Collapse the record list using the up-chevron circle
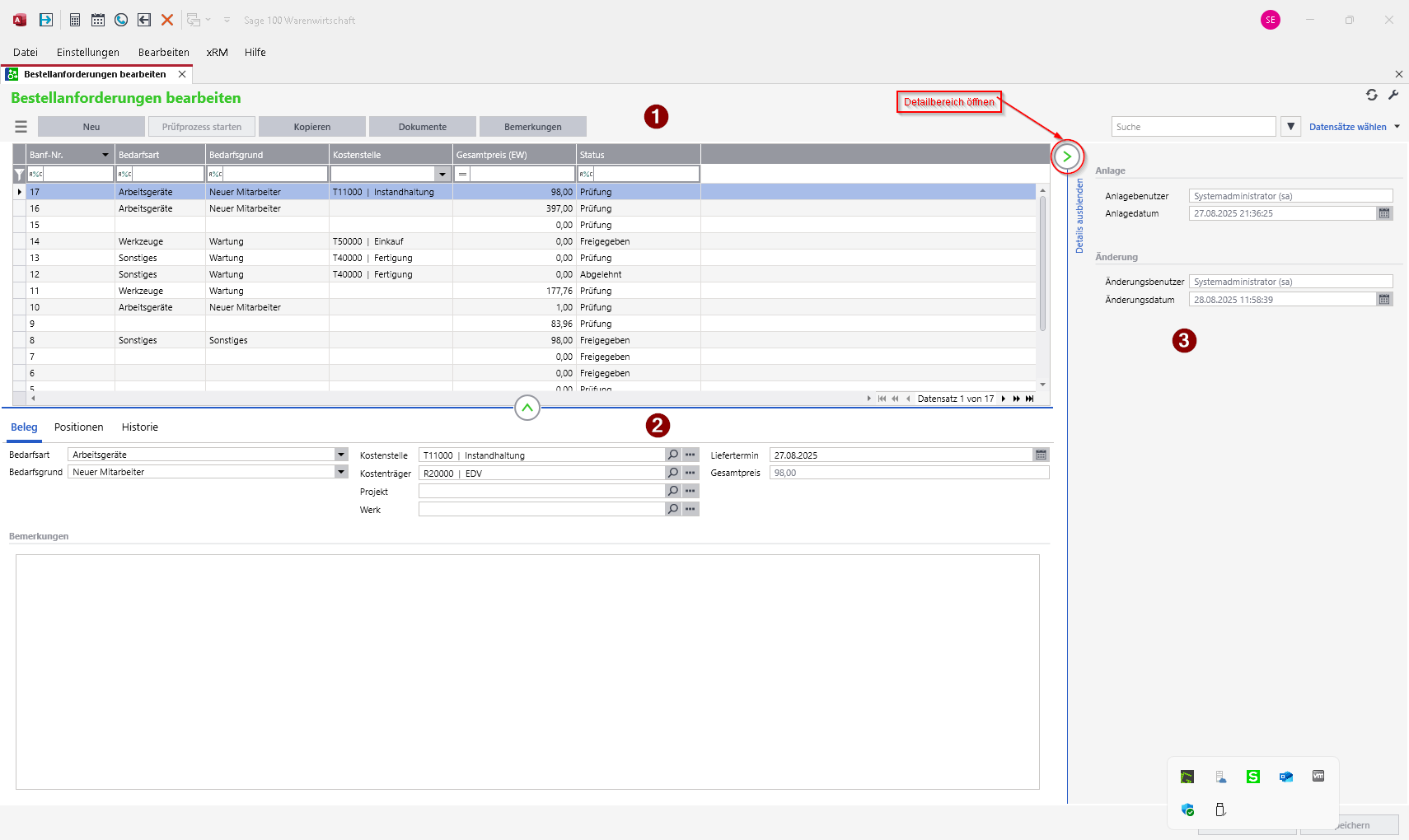1409x840 pixels. tap(527, 408)
